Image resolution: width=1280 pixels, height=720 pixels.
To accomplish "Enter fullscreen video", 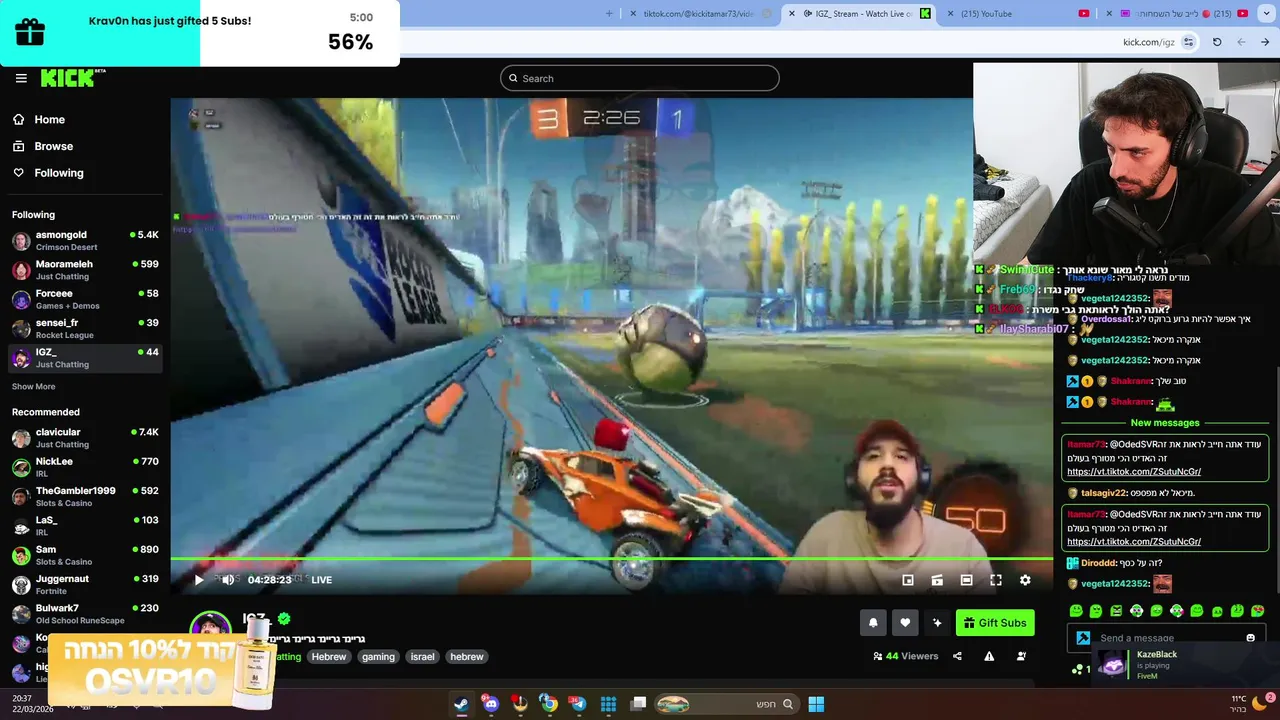I will coord(996,580).
